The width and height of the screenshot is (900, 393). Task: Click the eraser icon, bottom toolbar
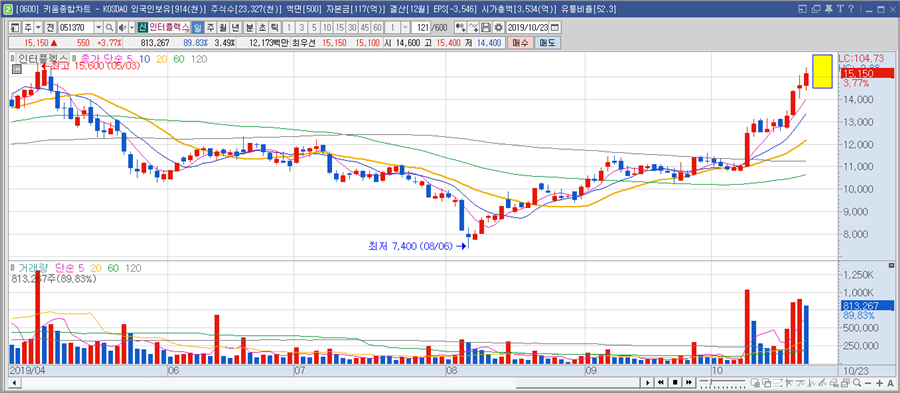coord(833,383)
